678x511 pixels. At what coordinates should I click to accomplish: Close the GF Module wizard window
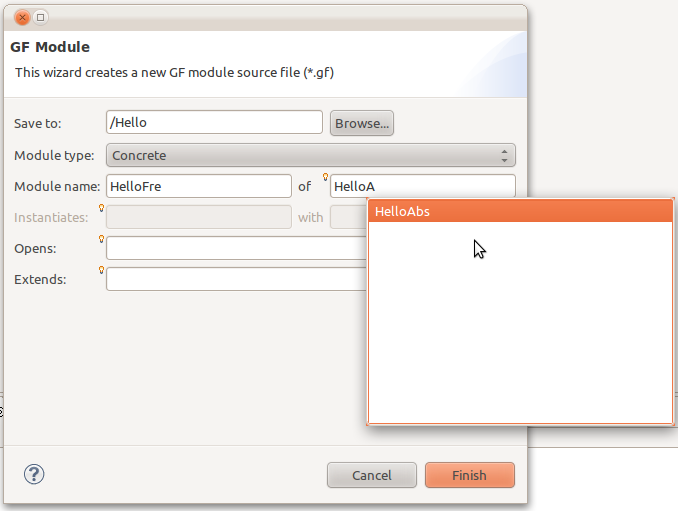coord(22,17)
